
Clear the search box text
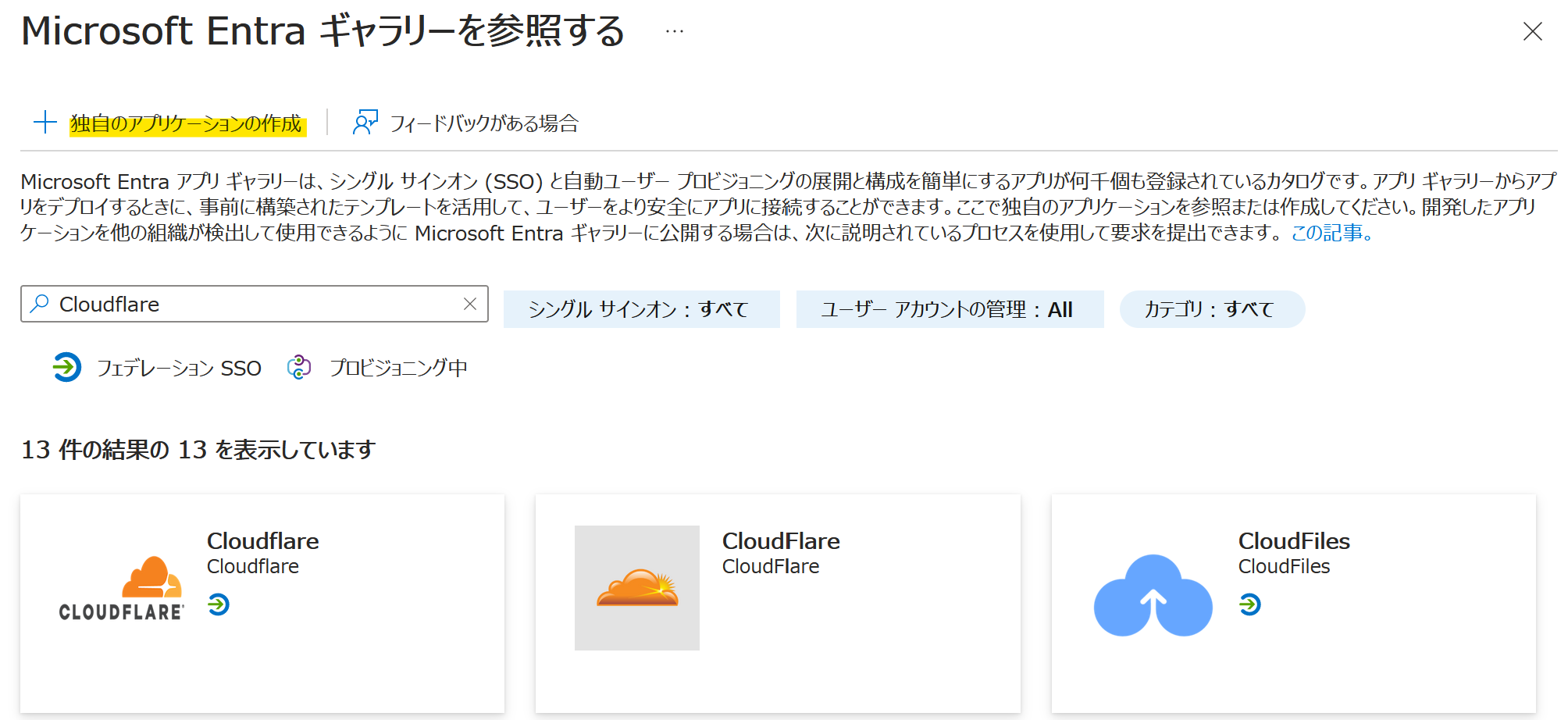click(469, 304)
